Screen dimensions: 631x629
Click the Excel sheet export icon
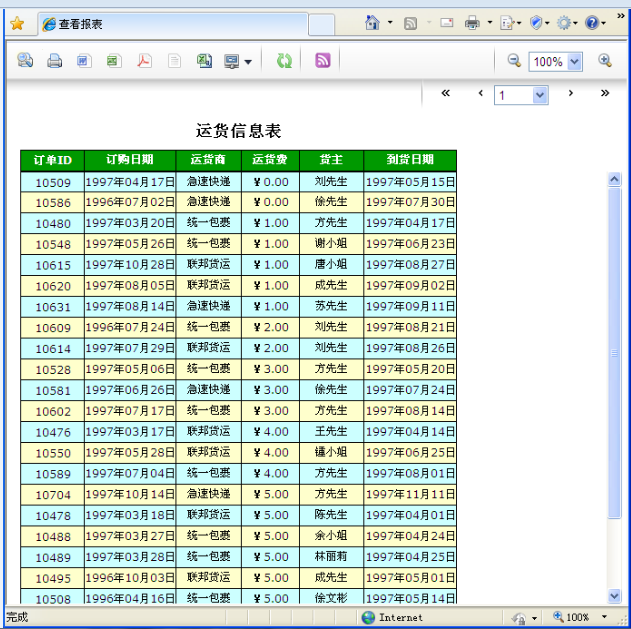[x=204, y=61]
